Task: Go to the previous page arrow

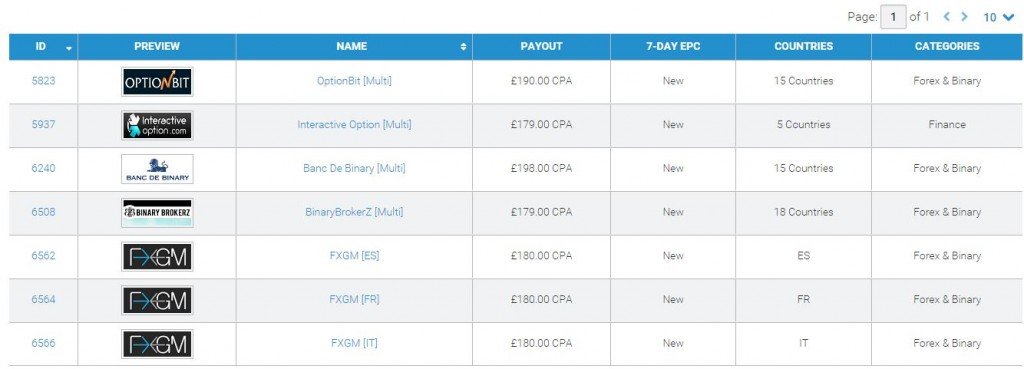Action: click(x=946, y=17)
